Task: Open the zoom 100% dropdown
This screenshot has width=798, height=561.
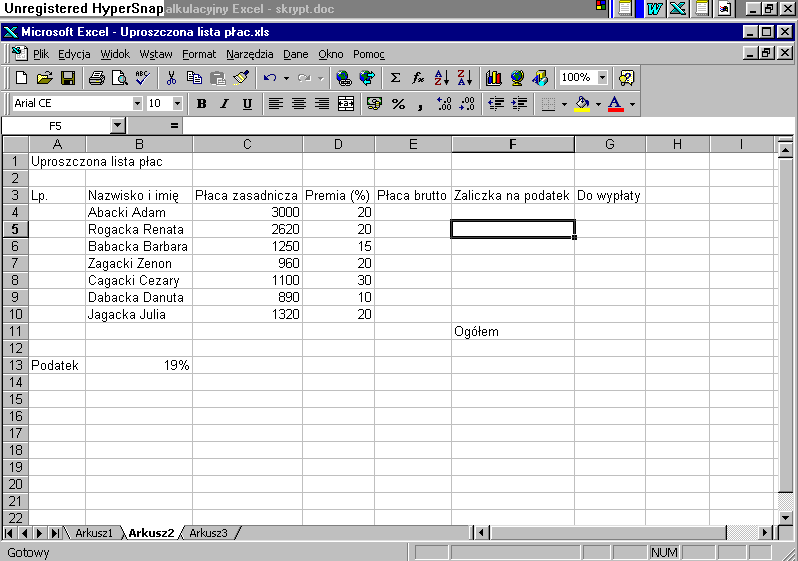Action: coord(602,78)
